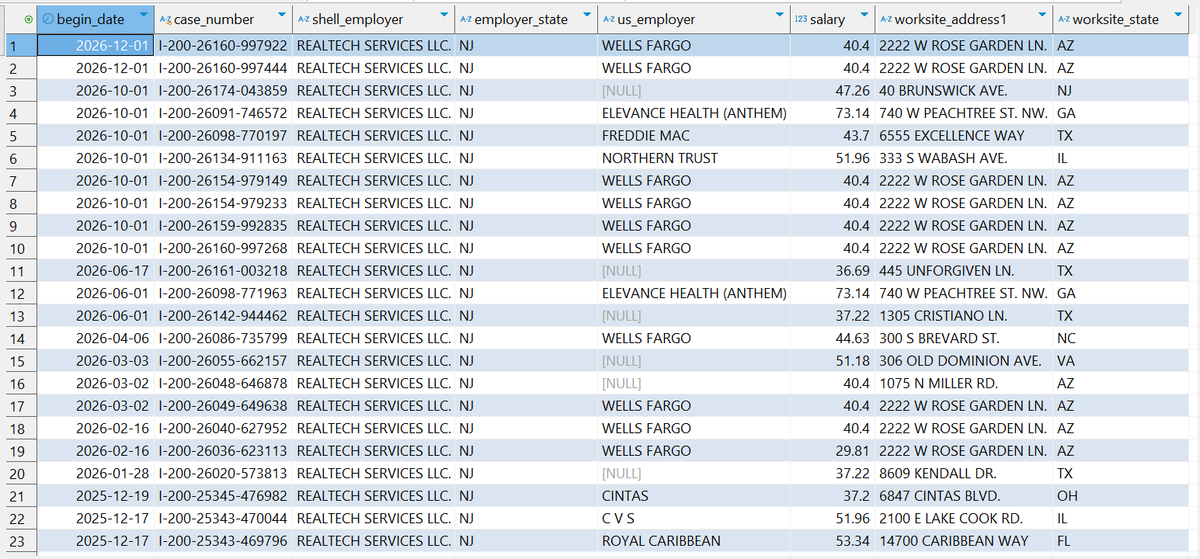Select case number I-200-26091-746572
This screenshot has width=1200, height=559.
(223, 113)
